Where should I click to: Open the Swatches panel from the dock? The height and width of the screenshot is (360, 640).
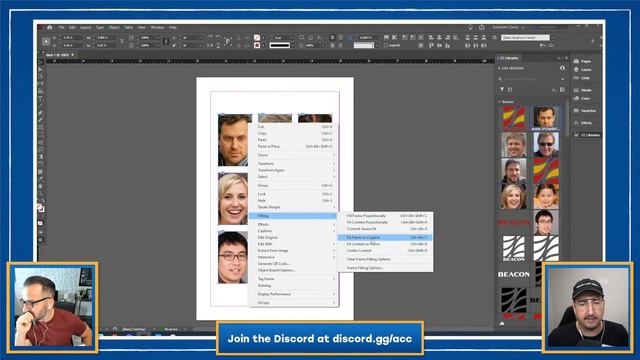point(584,111)
